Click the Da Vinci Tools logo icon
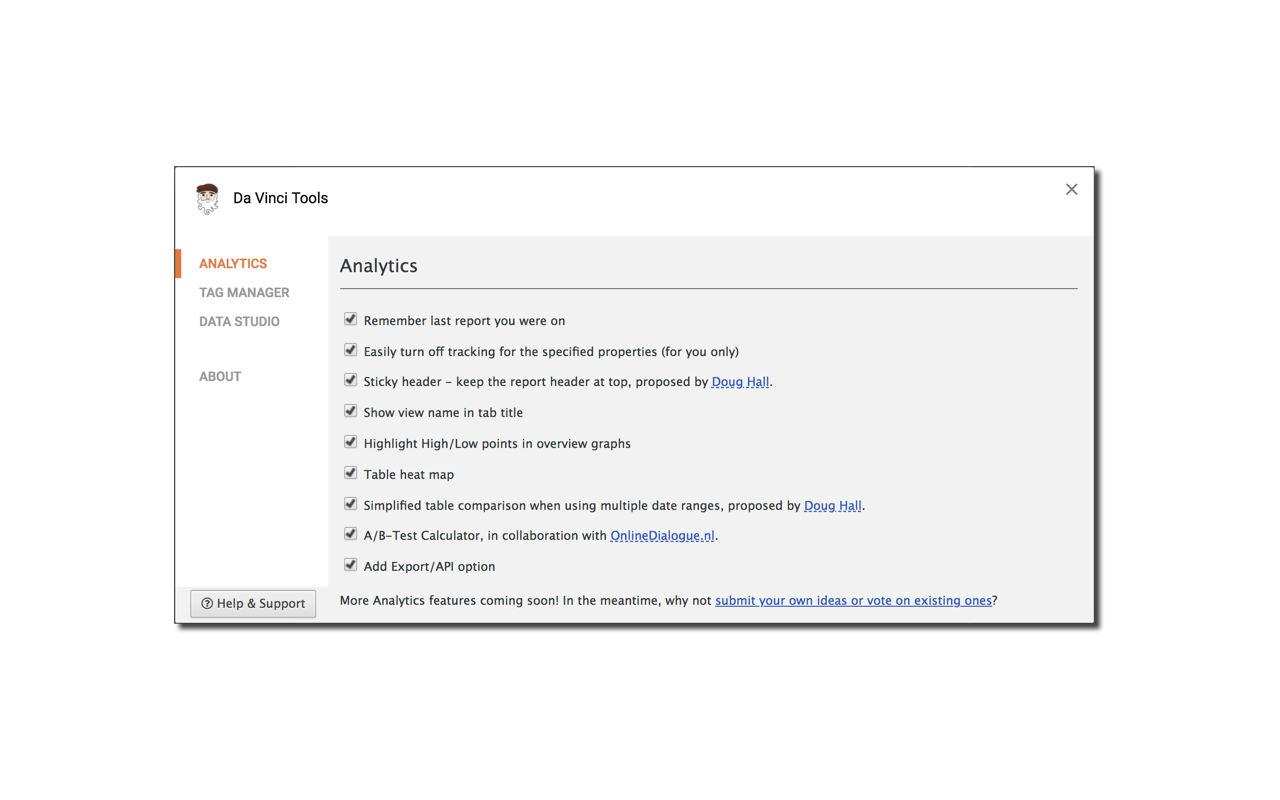 pyautogui.click(x=207, y=199)
